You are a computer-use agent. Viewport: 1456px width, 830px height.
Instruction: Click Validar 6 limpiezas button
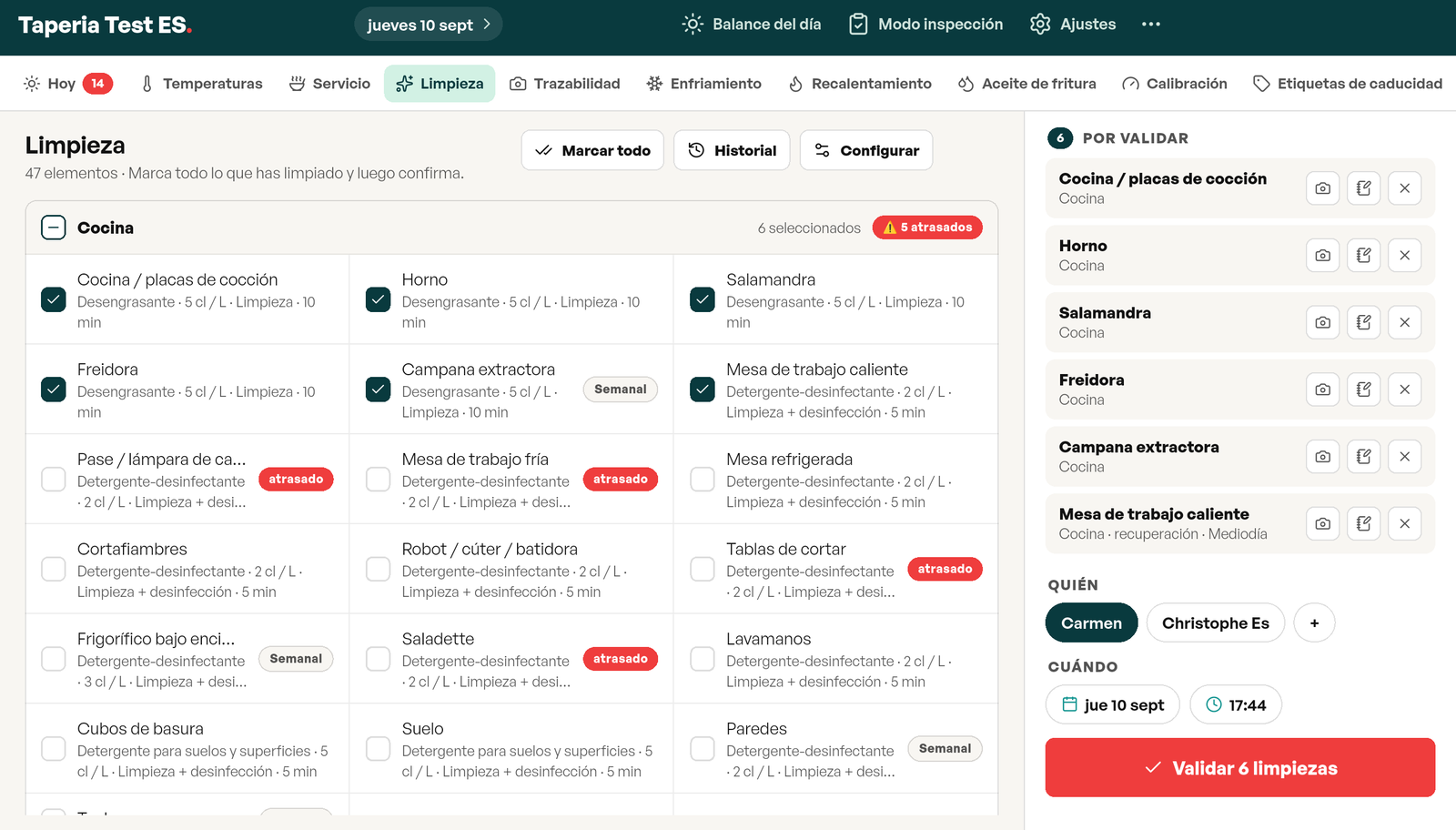(1240, 768)
